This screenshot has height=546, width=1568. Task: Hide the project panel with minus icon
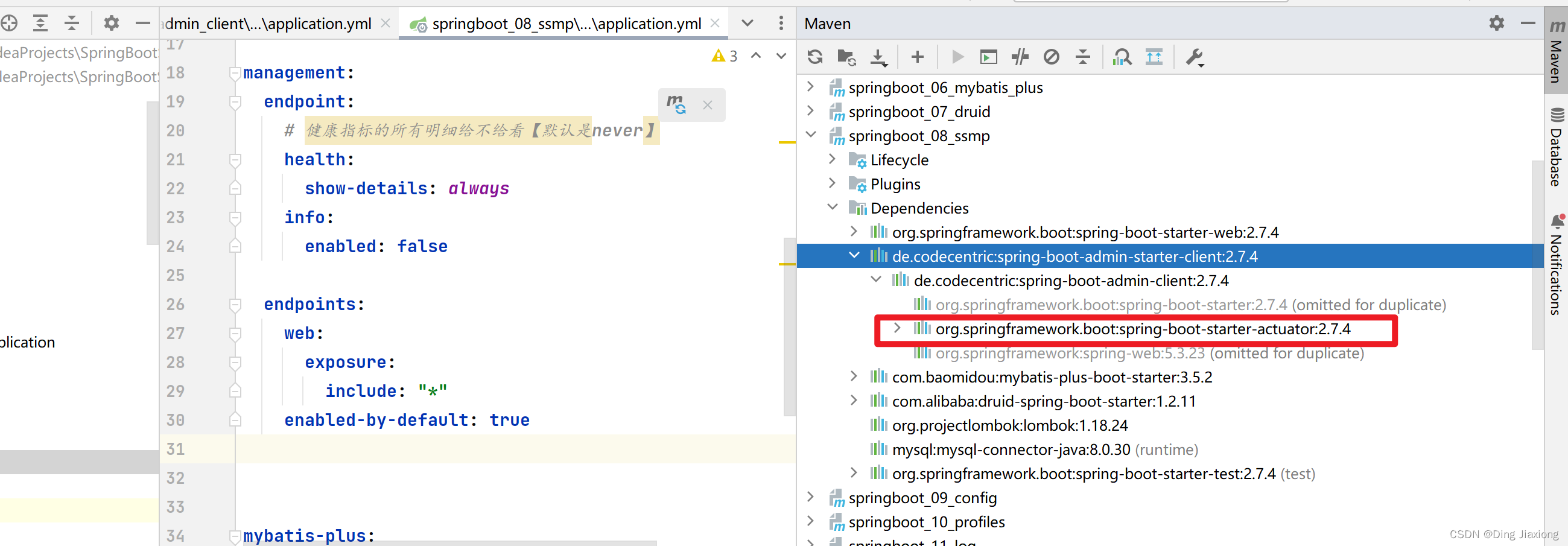pyautogui.click(x=142, y=23)
